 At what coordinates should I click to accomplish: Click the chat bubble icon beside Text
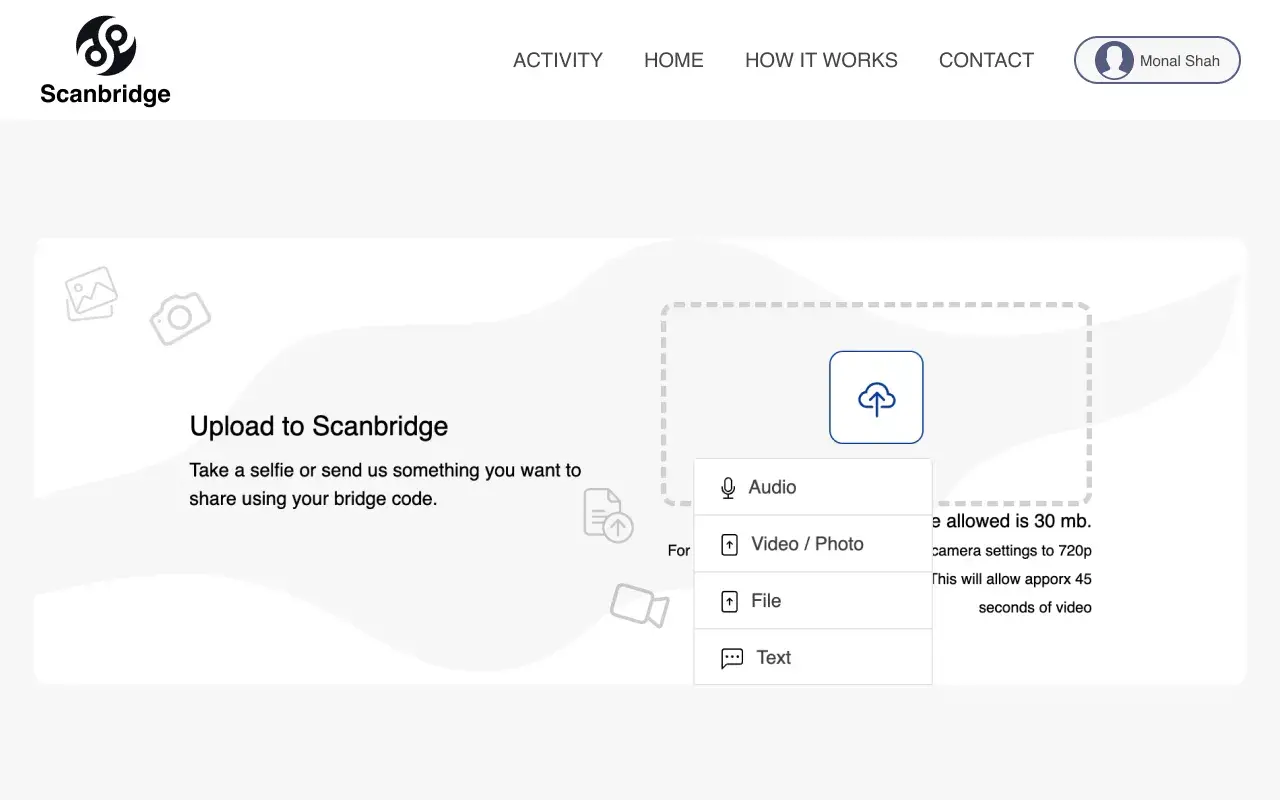(732, 658)
